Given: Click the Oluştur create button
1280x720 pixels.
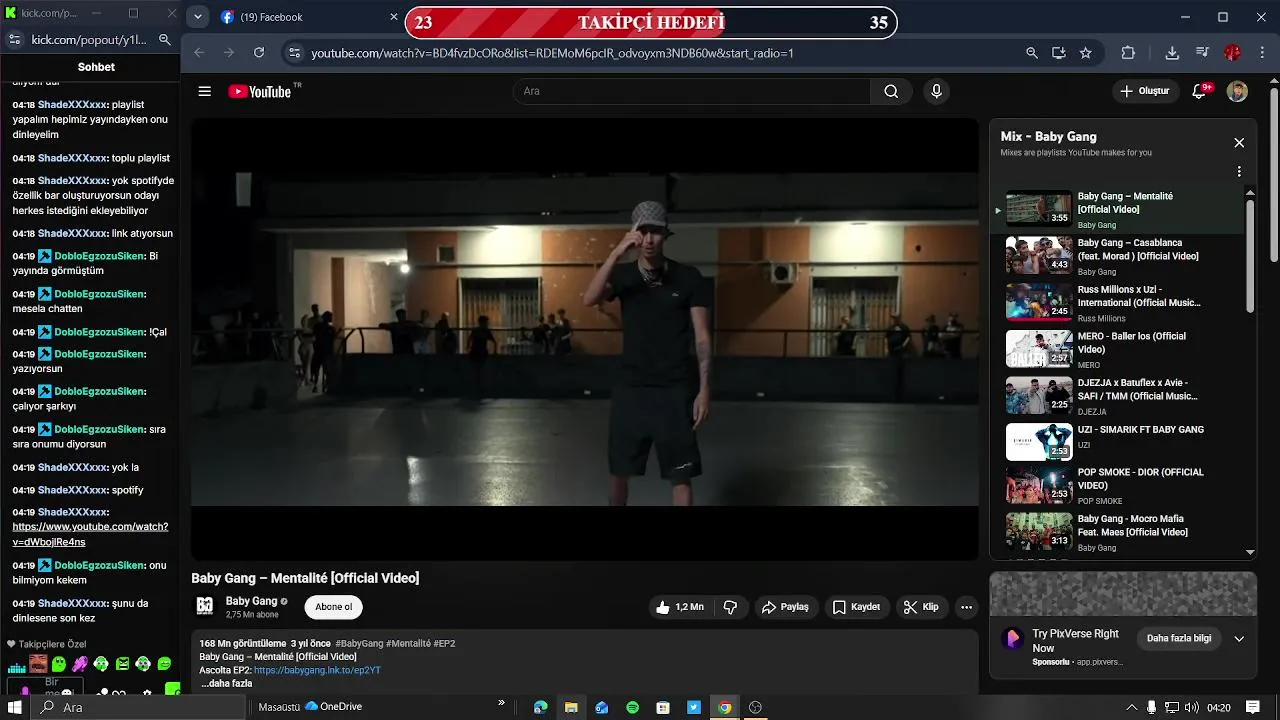Looking at the screenshot, I should click(x=1144, y=91).
